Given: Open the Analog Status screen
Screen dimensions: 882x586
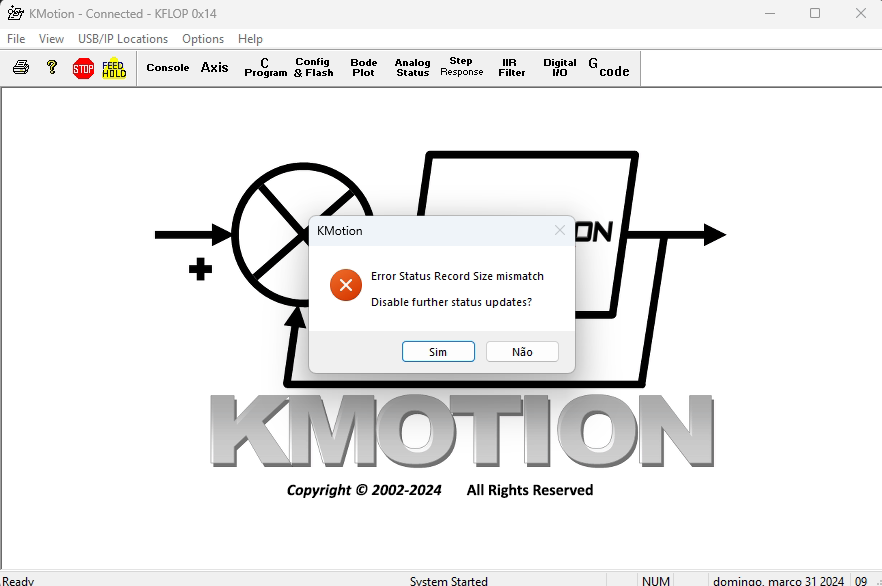Looking at the screenshot, I should (412, 68).
